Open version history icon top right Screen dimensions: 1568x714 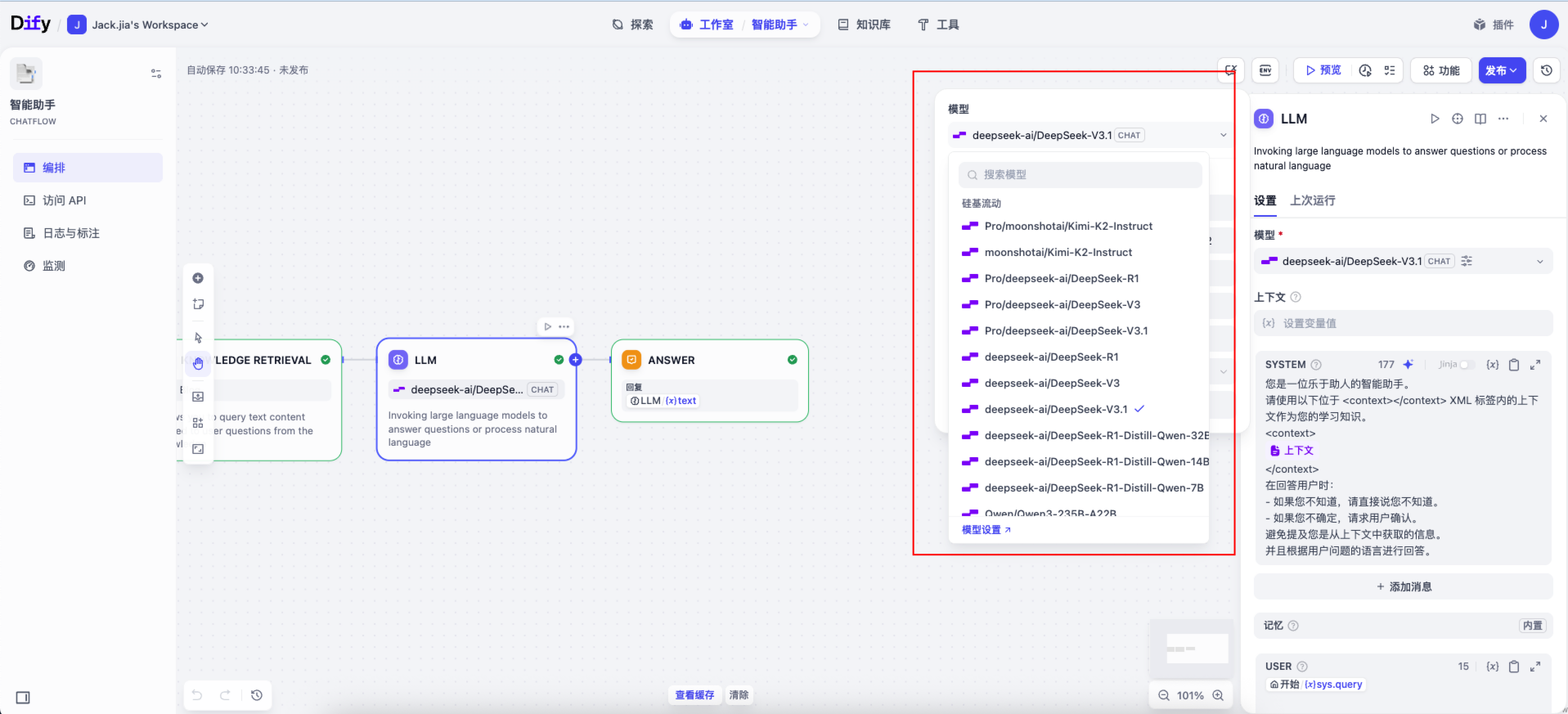click(x=1546, y=70)
